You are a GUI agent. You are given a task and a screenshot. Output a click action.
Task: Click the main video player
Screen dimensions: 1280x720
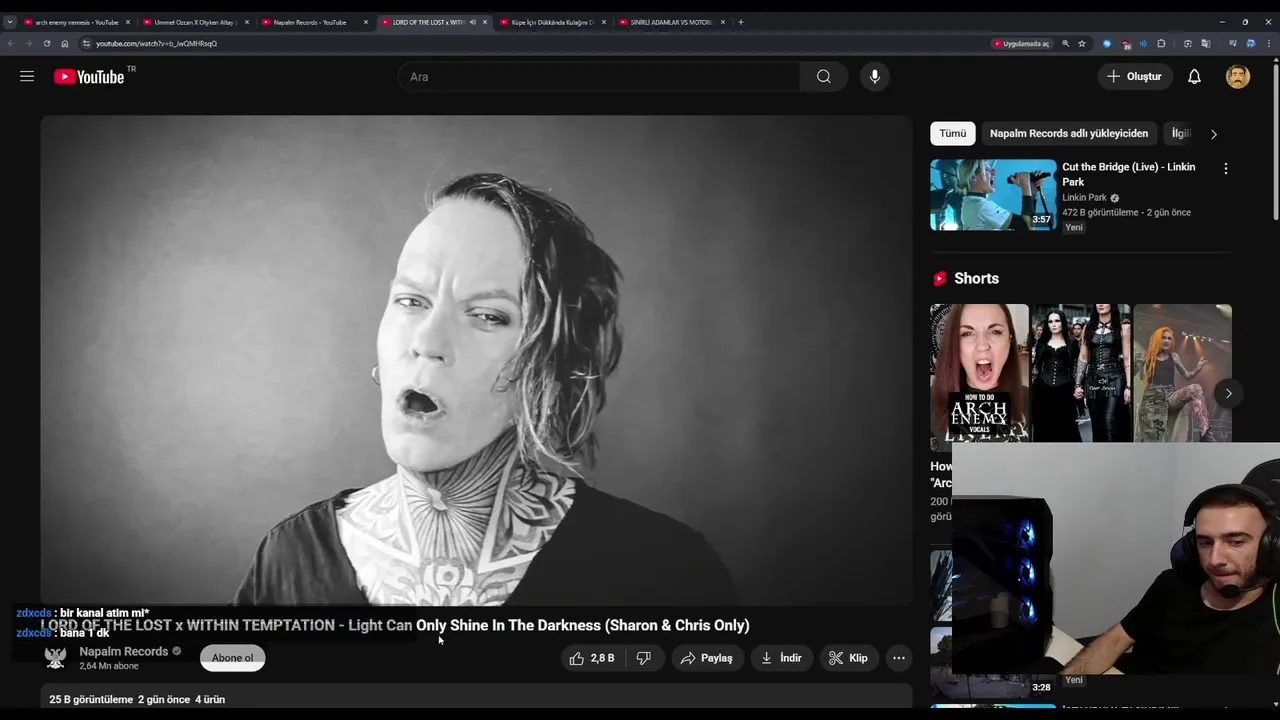click(476, 360)
